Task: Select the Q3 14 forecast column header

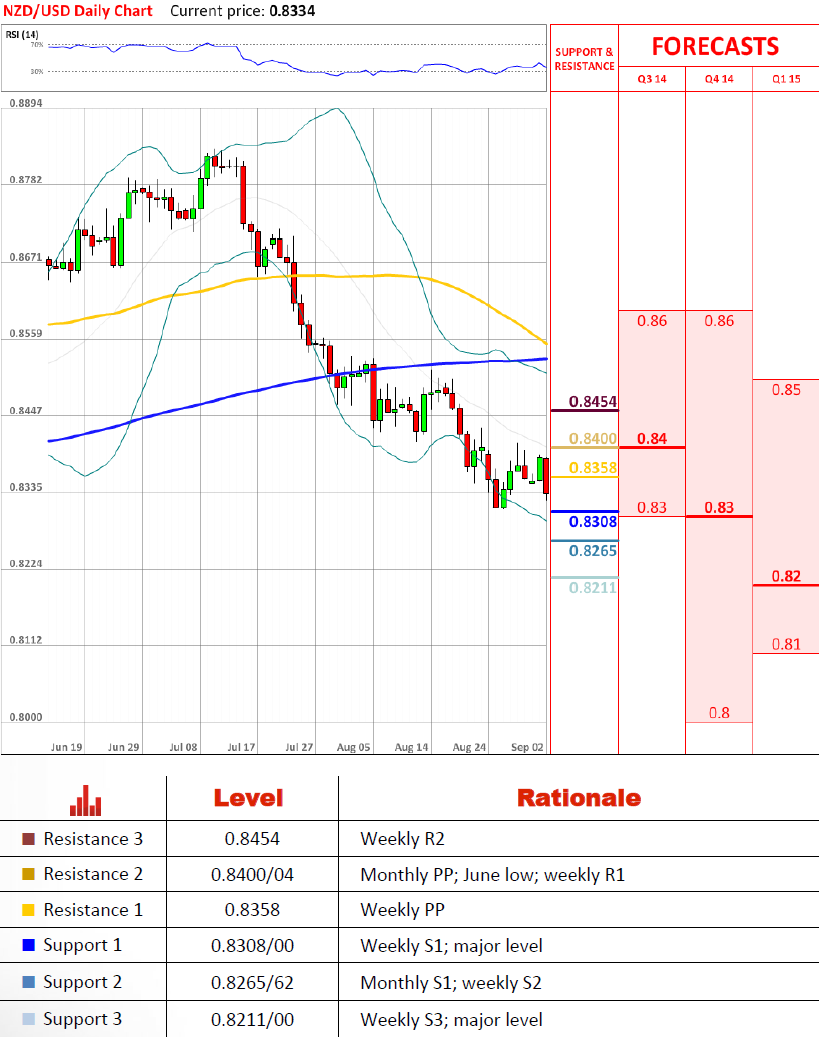Action: click(x=652, y=79)
